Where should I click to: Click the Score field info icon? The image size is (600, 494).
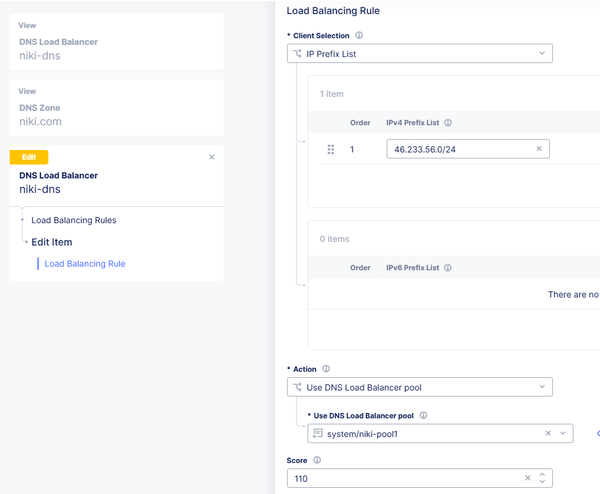coord(317,460)
